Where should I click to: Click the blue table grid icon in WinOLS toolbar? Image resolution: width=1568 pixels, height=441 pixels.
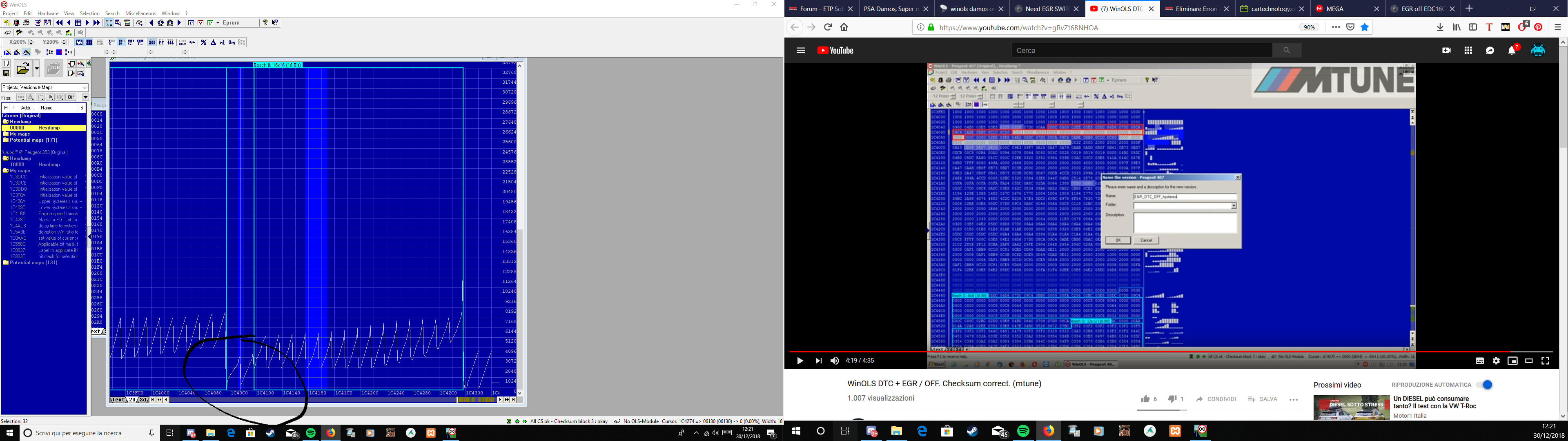coord(78,23)
